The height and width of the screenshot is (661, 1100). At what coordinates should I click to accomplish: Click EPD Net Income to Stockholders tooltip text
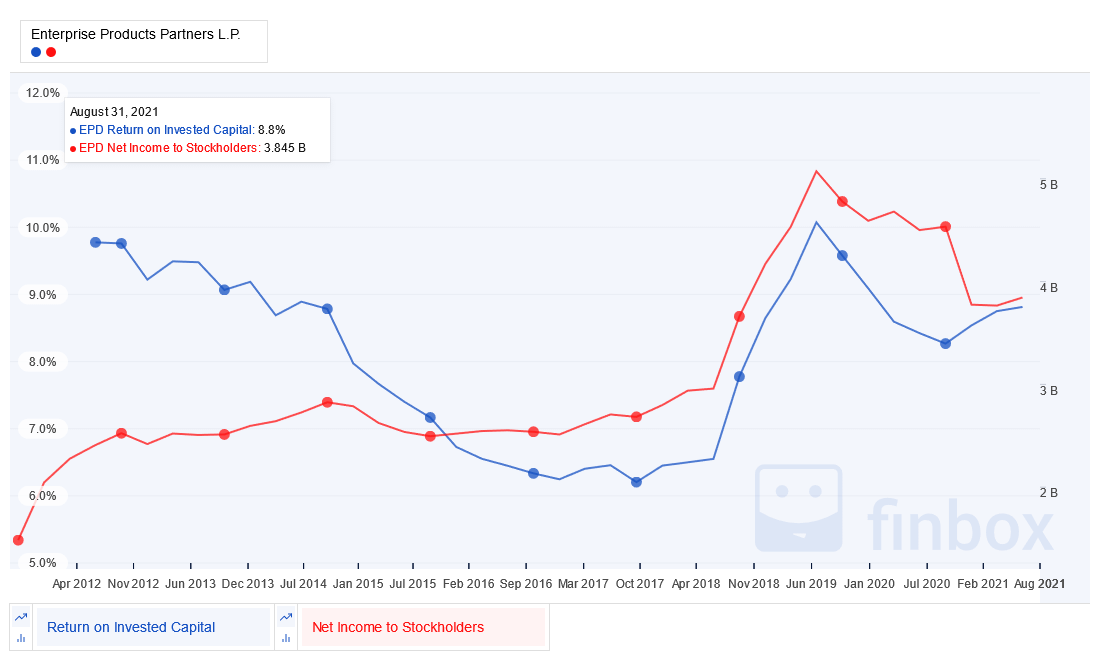tap(168, 148)
